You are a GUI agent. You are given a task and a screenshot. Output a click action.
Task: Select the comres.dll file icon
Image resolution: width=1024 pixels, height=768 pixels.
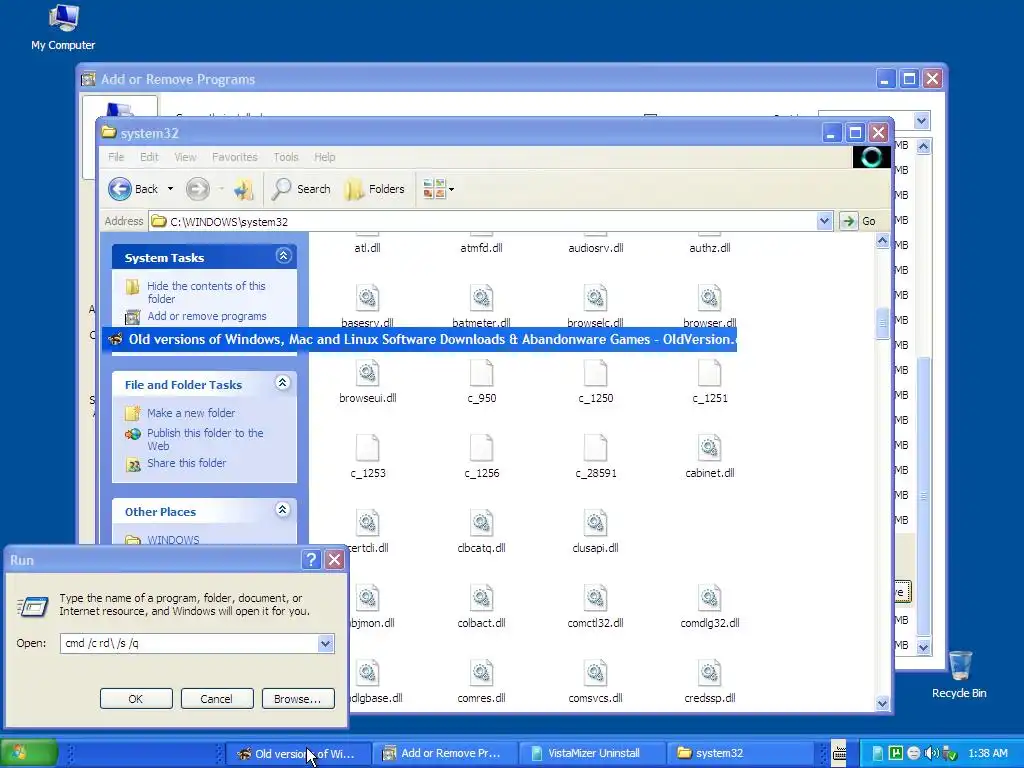(x=481, y=674)
